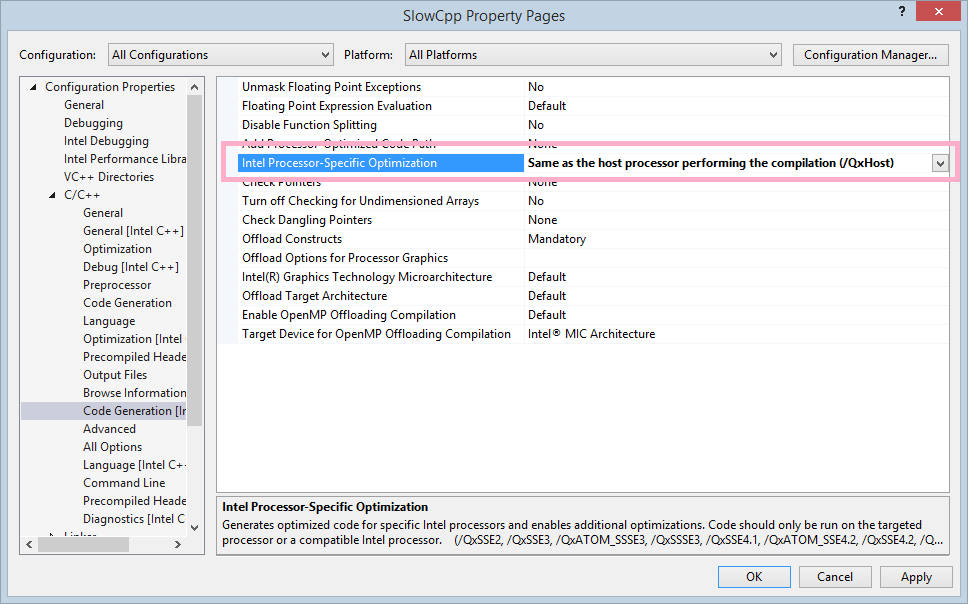Click the Offload Constructs property row
The width and height of the screenshot is (968, 604).
pyautogui.click(x=292, y=239)
